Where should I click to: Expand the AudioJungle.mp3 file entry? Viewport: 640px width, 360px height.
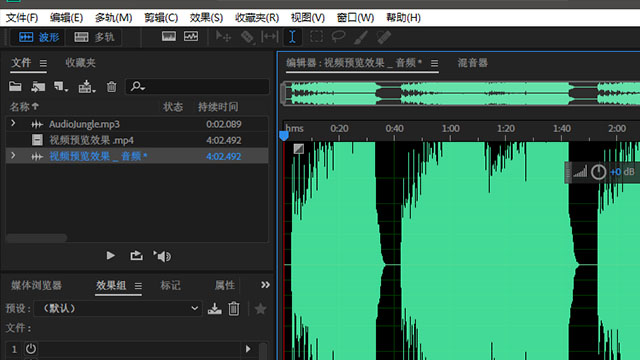point(13,123)
